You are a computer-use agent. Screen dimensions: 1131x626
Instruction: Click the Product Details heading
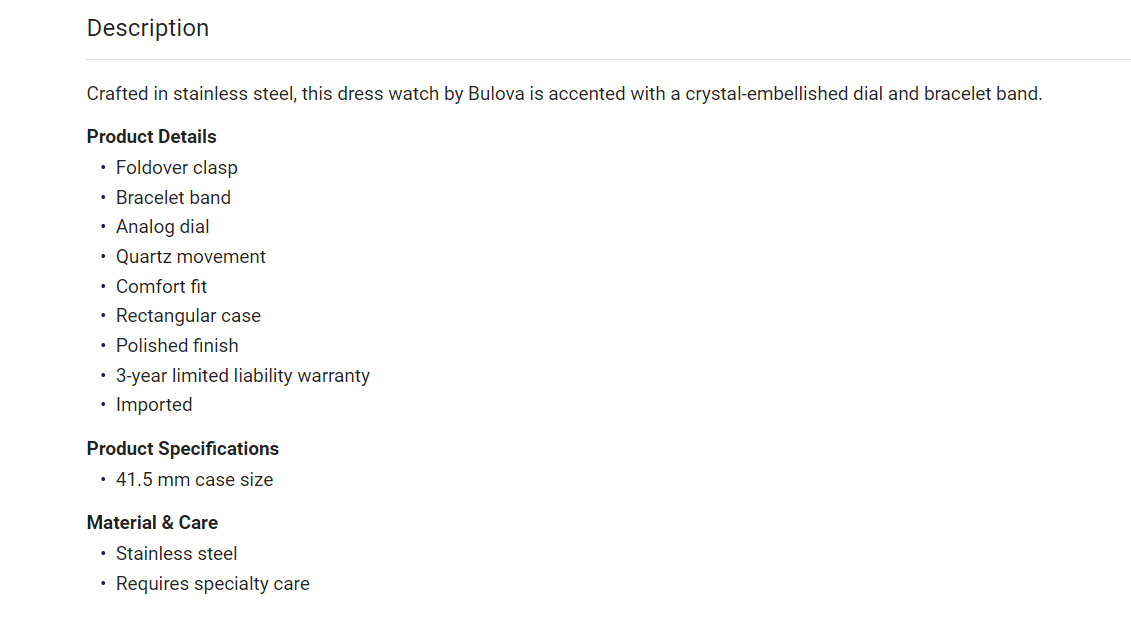pos(151,136)
